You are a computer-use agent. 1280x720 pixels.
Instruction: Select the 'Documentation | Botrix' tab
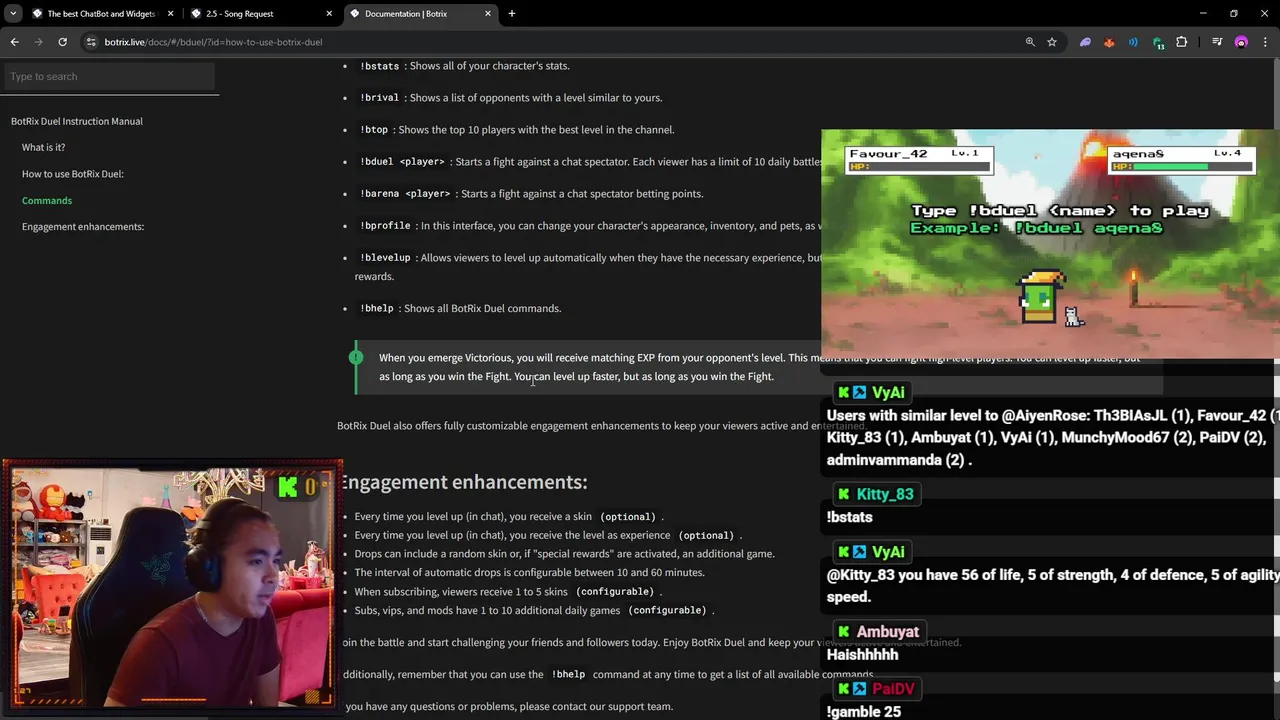click(420, 14)
